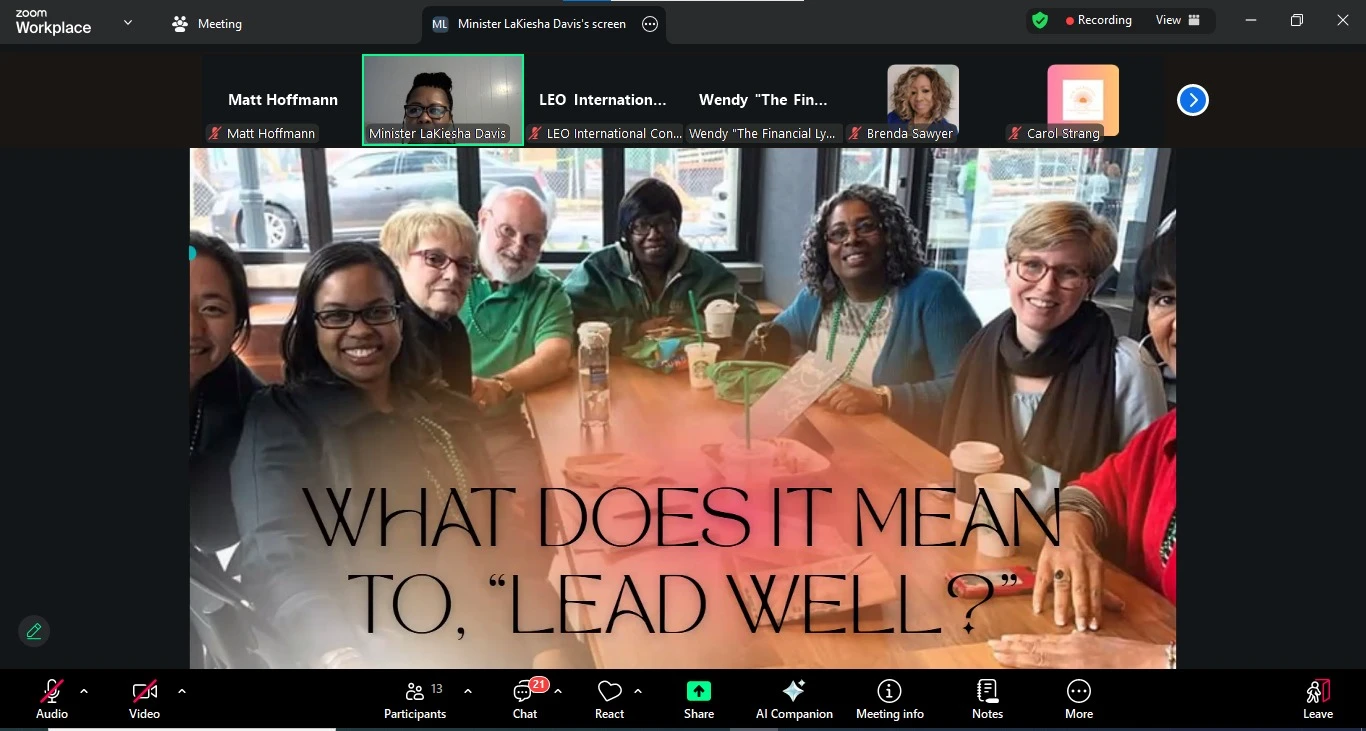Viewport: 1366px width, 731px height.
Task: Expand the video settings arrow
Action: click(181, 691)
